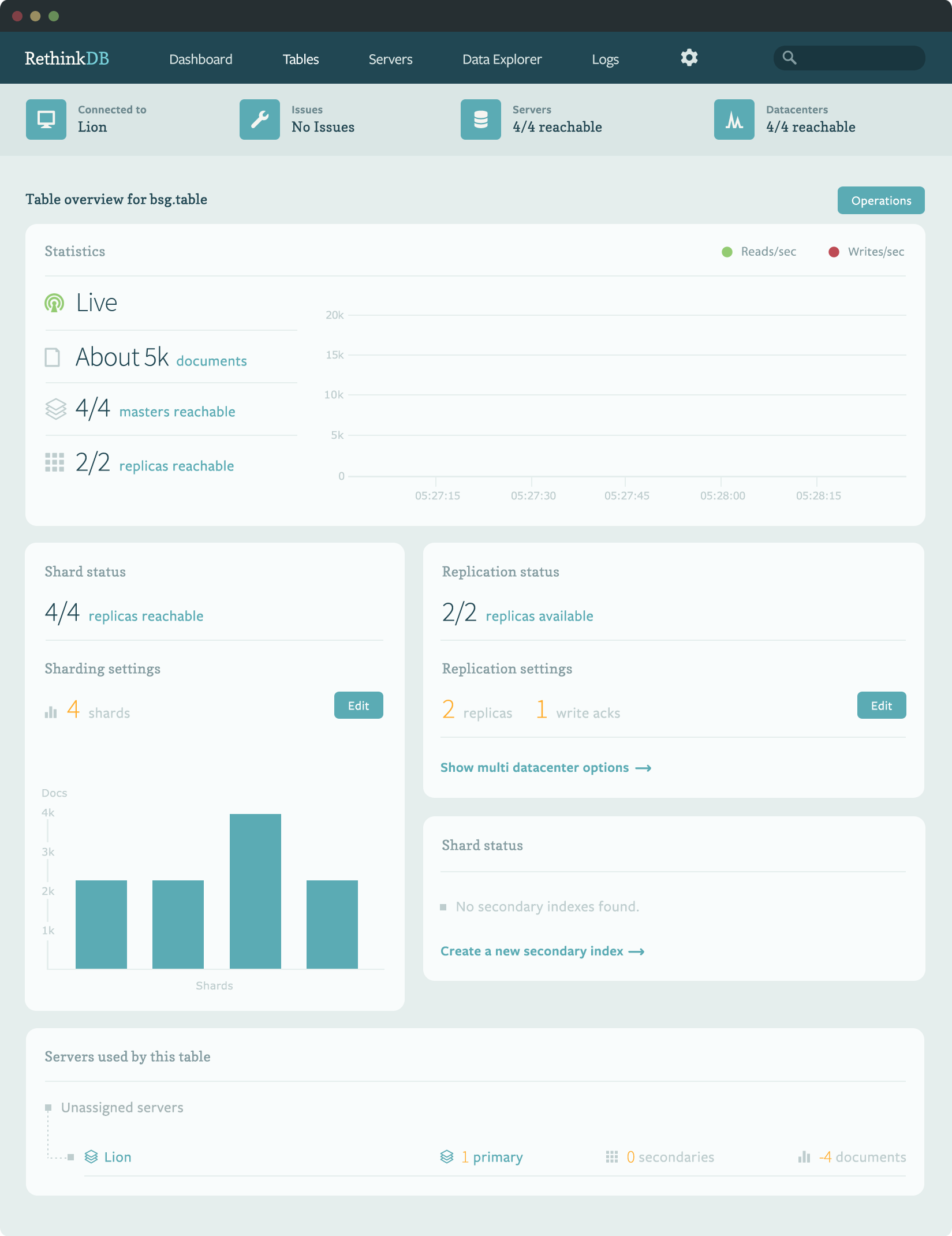Image resolution: width=952 pixels, height=1236 pixels.
Task: Click the Operations button
Action: (x=881, y=200)
